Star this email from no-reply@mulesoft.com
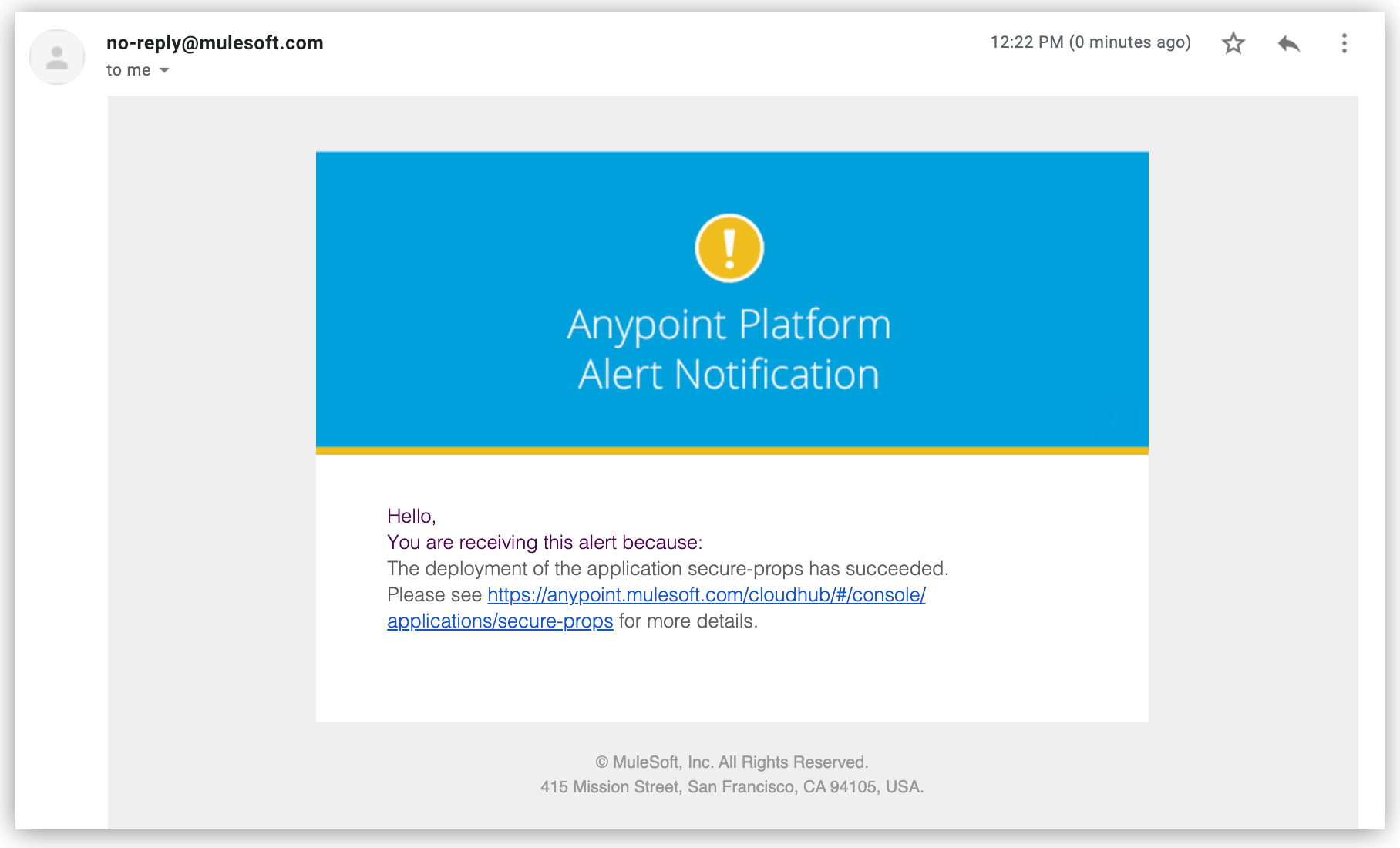The width and height of the screenshot is (1400, 848). pos(1233,44)
